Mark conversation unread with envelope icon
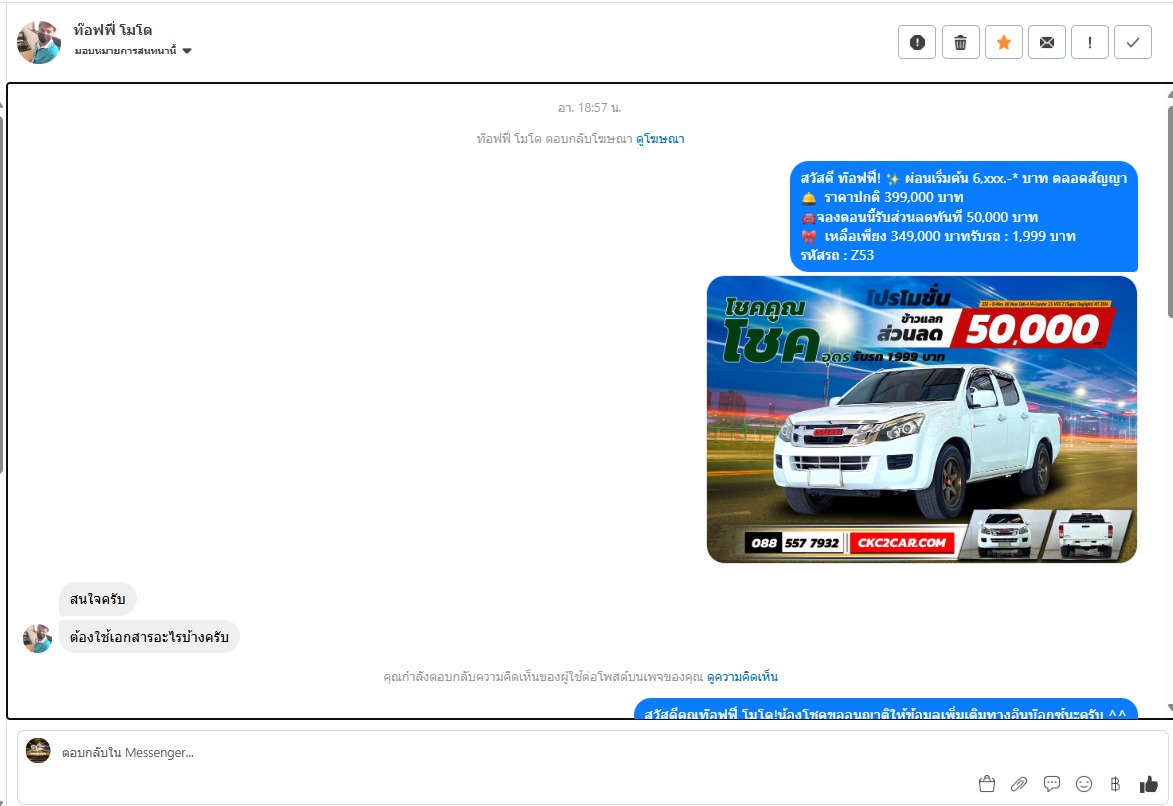Viewport: 1173px width, 806px height. (1047, 43)
